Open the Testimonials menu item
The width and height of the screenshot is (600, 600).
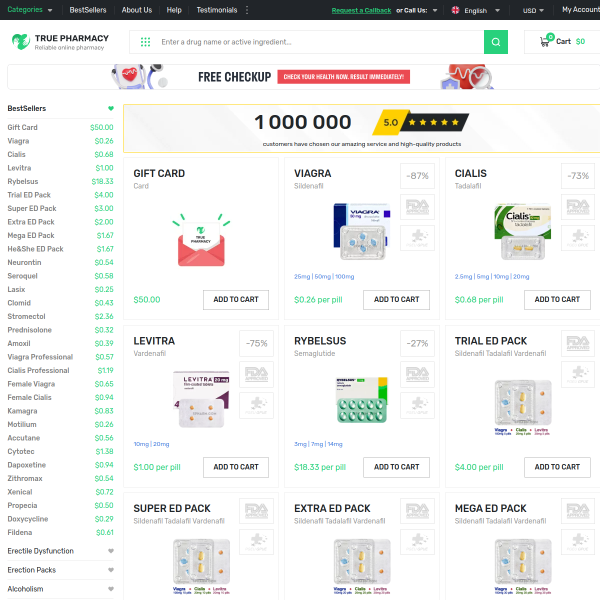[x=218, y=10]
